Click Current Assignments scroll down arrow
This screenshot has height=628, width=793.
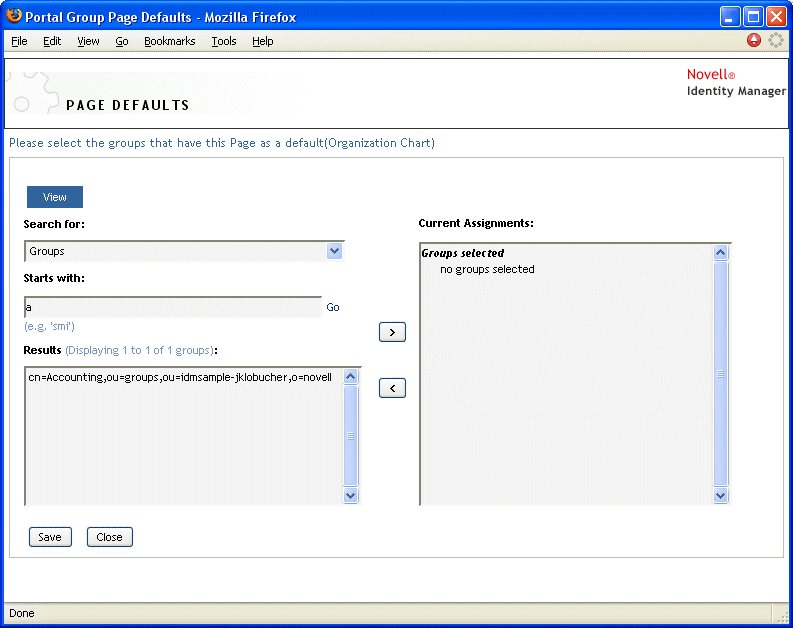click(721, 496)
